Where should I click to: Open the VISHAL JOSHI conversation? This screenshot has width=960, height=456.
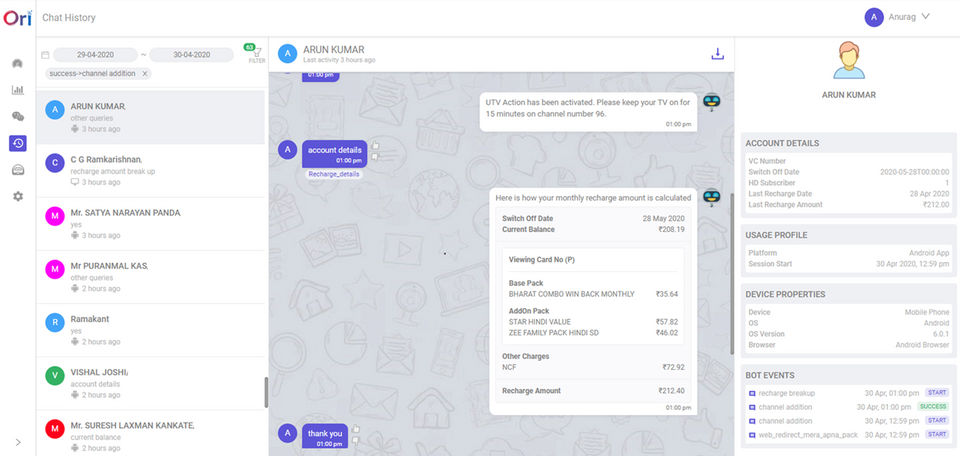pos(151,383)
